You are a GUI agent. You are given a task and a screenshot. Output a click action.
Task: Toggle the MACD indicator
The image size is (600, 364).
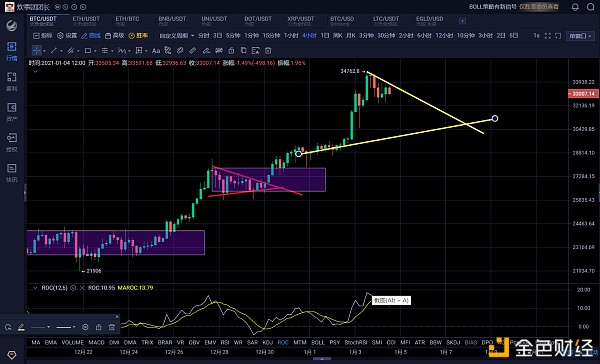coord(96,342)
